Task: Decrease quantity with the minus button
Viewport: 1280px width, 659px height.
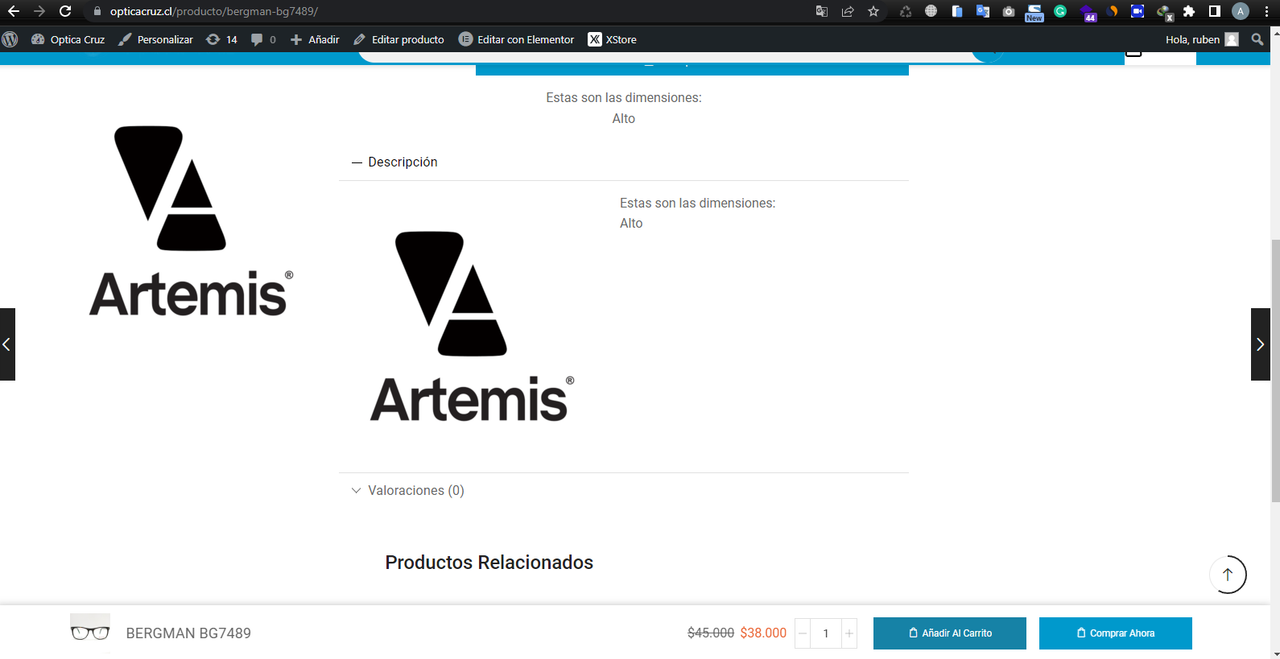Action: [x=803, y=633]
